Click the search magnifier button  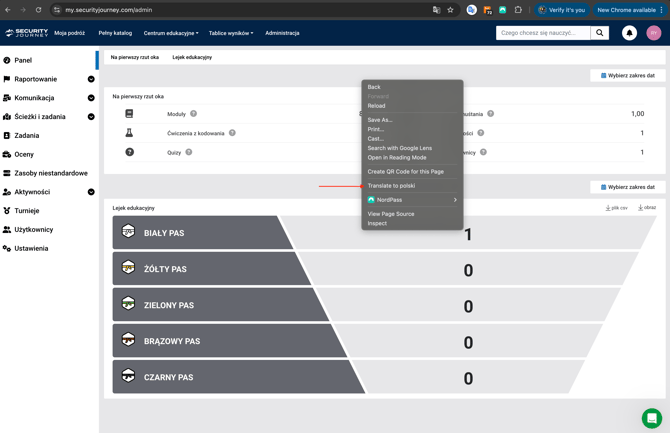pos(599,33)
